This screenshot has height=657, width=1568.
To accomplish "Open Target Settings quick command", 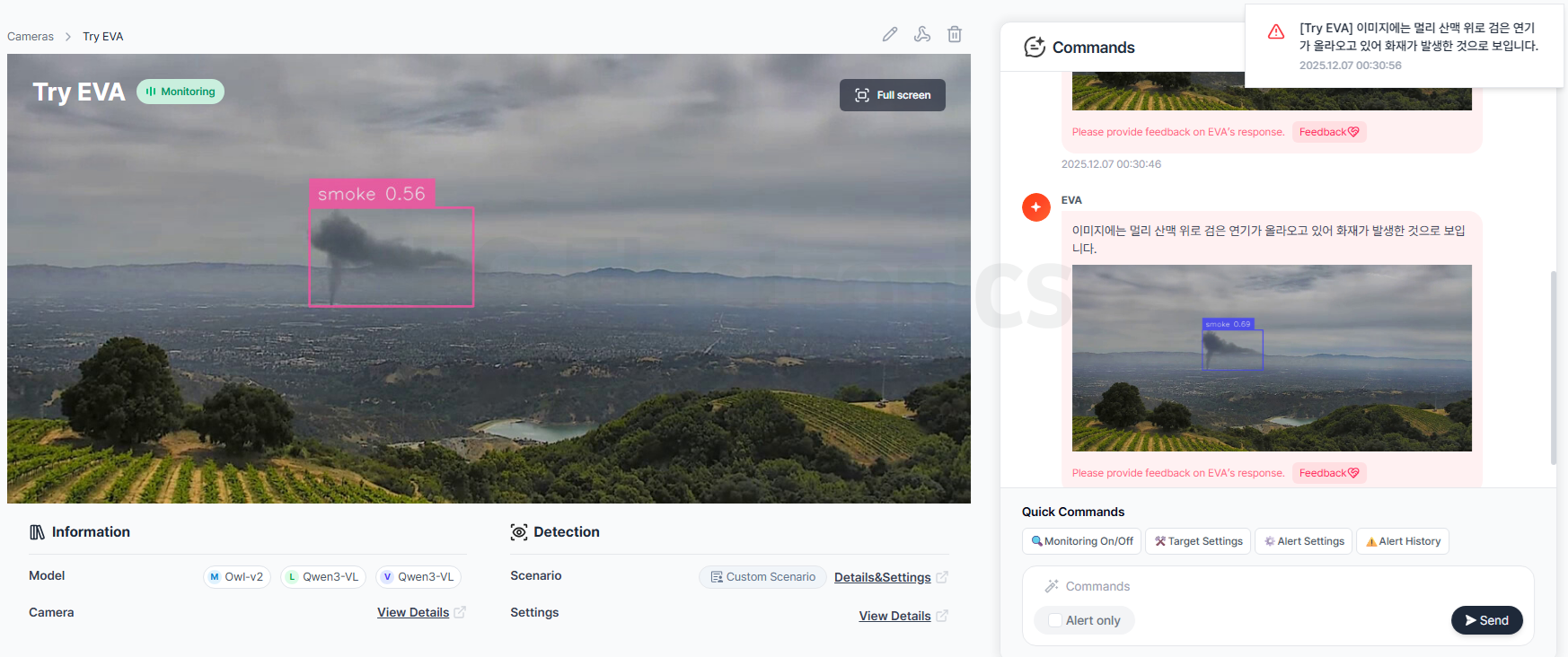I will click(x=1198, y=541).
